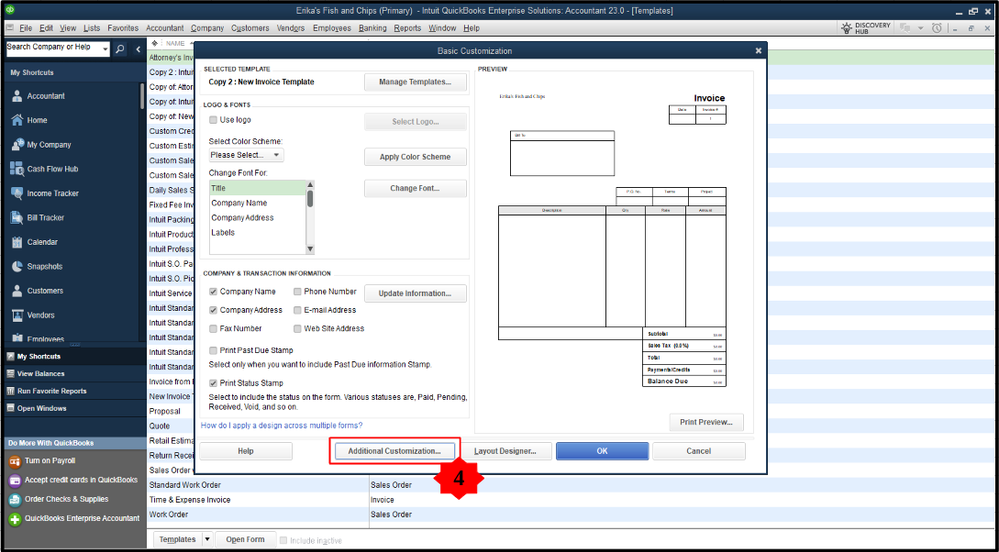This screenshot has width=999, height=552.
Task: Click the Help button in dialog
Action: click(x=246, y=451)
